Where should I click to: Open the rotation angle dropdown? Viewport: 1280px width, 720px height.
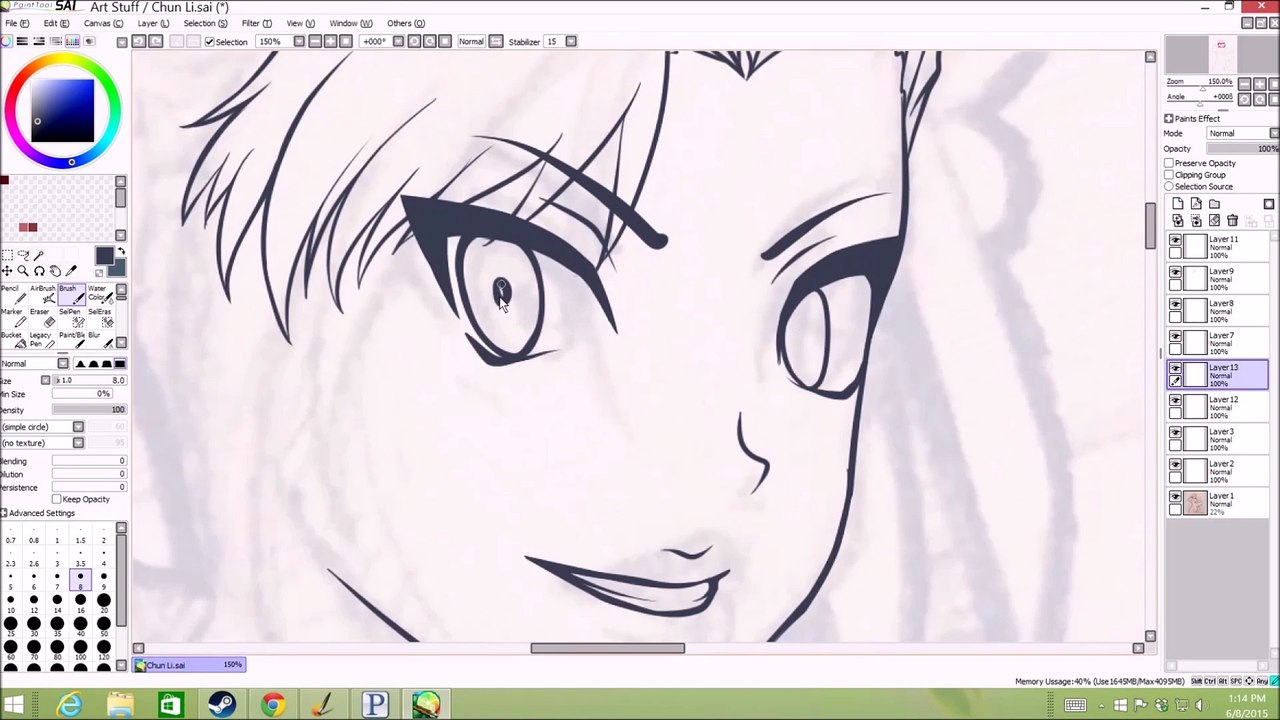(398, 41)
